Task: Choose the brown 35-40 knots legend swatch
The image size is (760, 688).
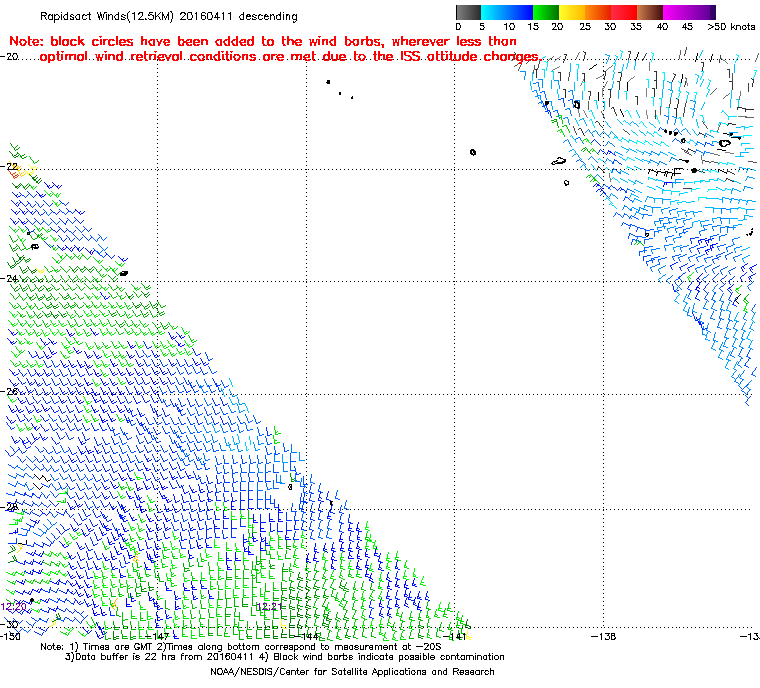Action: (x=650, y=12)
